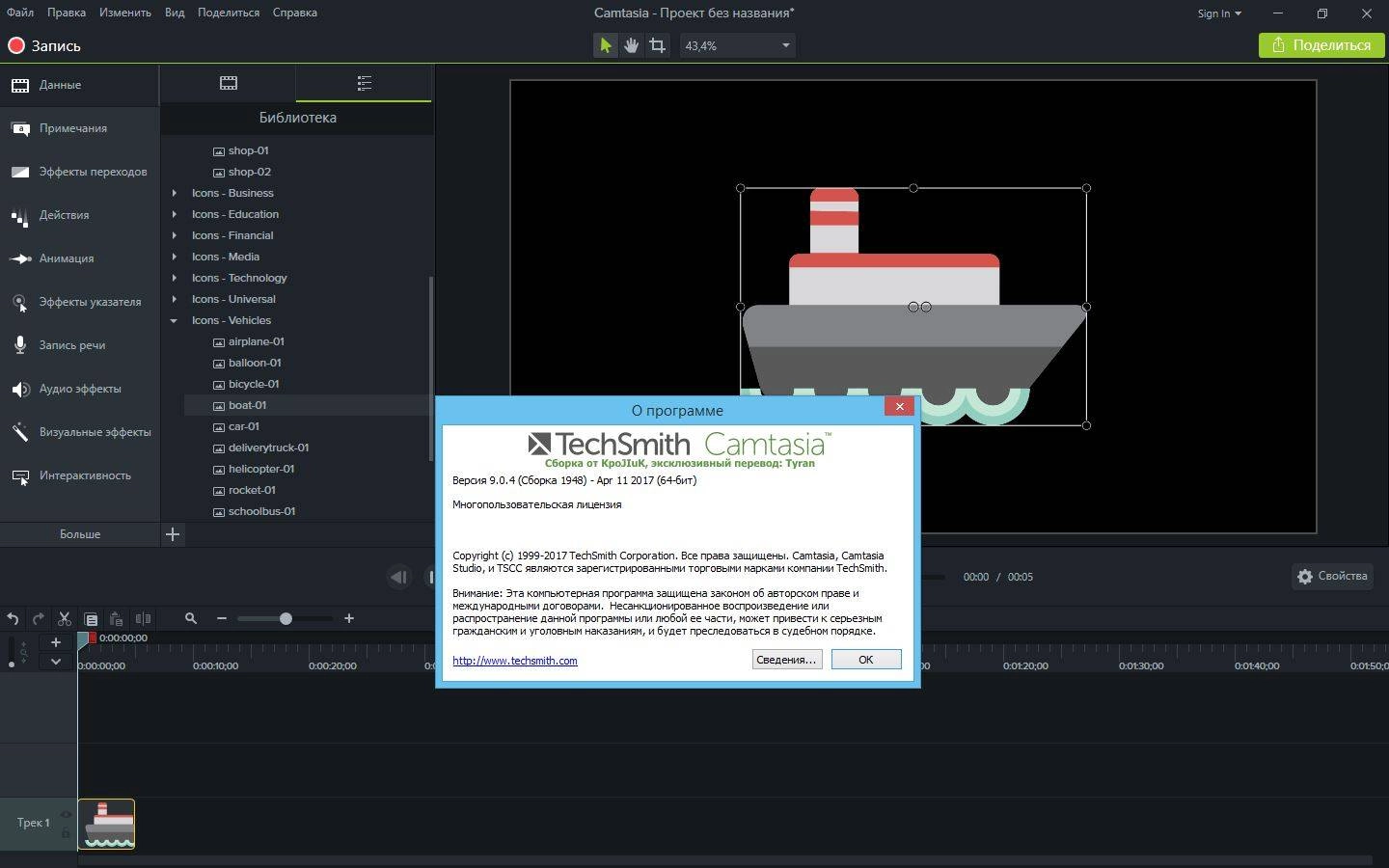Image resolution: width=1389 pixels, height=868 pixels.
Task: Click plus icon below library list
Action: pyautogui.click(x=173, y=534)
